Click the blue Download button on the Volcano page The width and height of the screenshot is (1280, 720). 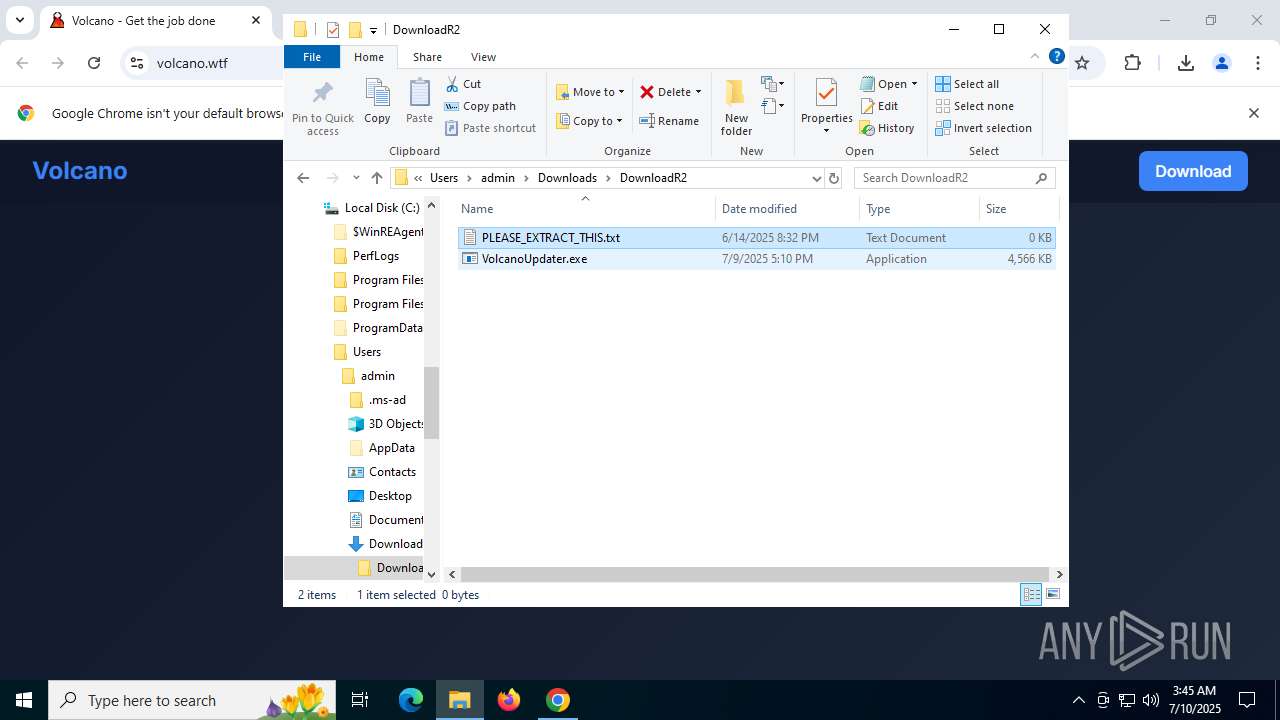[x=1193, y=171]
